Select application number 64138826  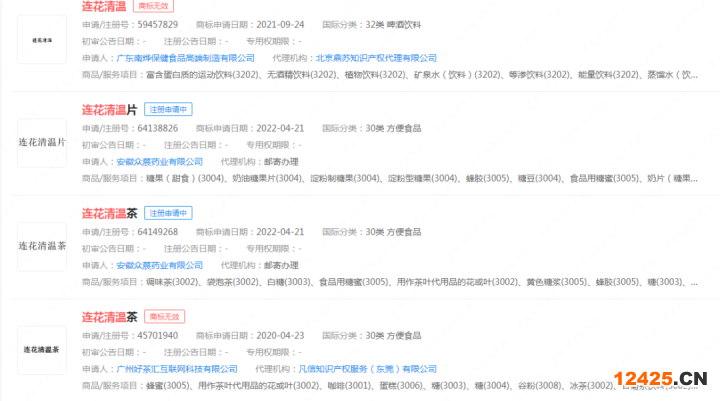[158, 129]
